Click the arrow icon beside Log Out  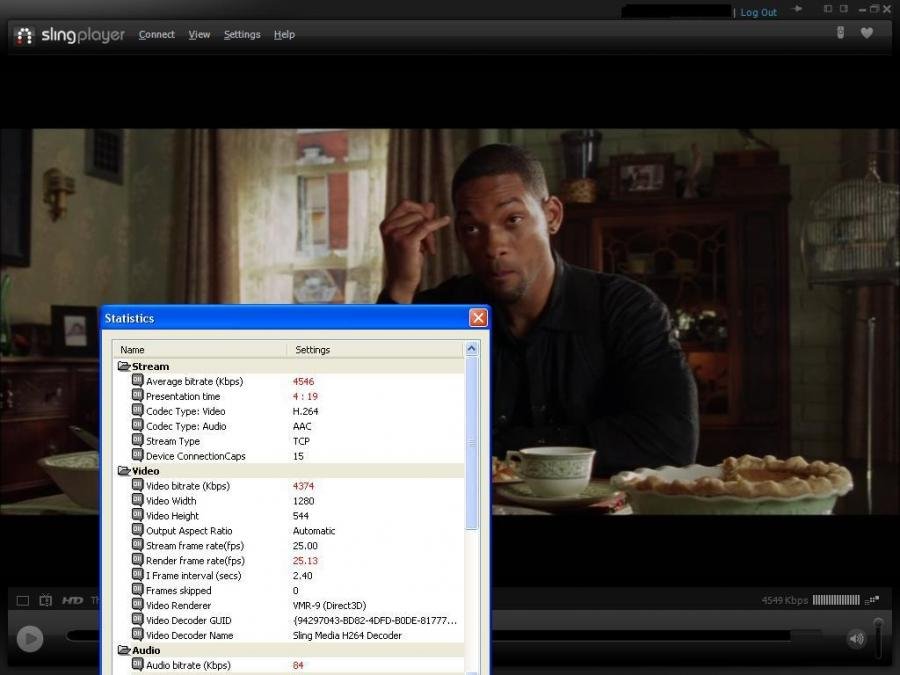pos(797,9)
